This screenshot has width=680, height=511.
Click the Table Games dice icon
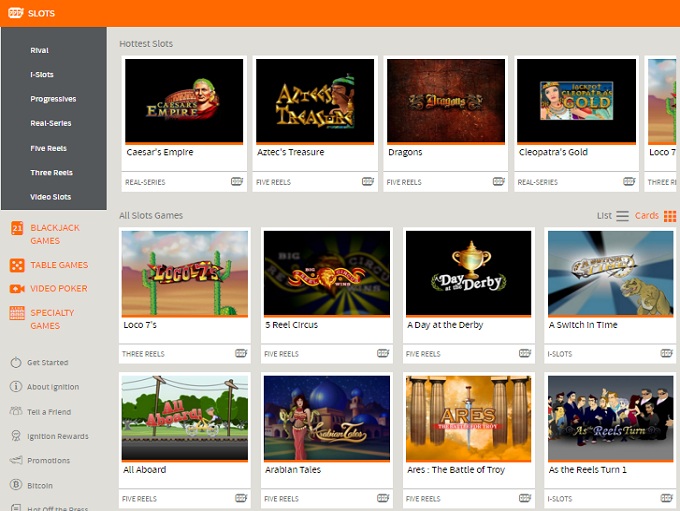click(16, 265)
